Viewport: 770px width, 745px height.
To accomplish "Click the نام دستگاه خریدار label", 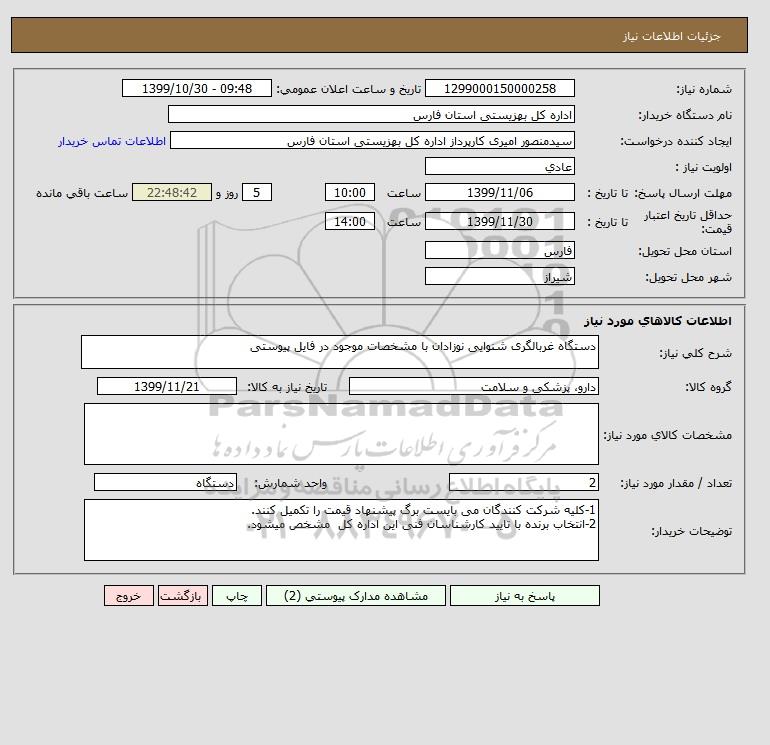I will (x=685, y=115).
